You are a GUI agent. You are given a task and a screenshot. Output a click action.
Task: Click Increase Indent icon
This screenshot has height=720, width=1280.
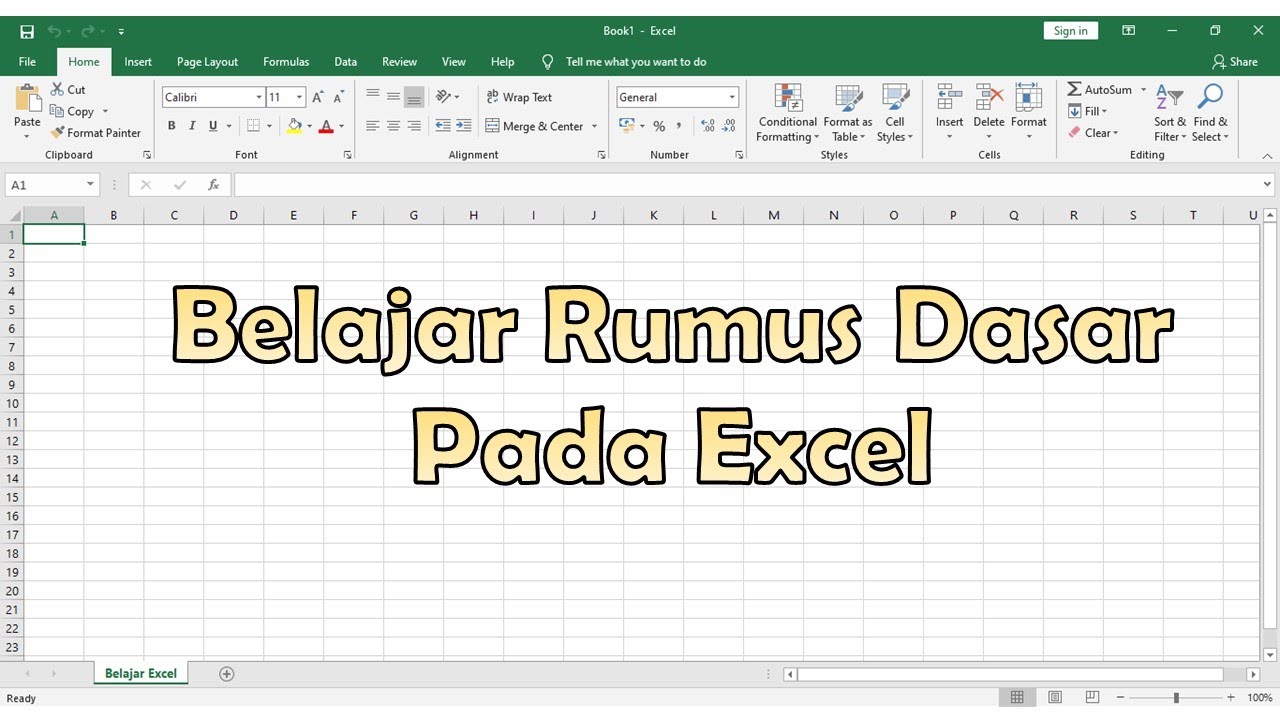(463, 126)
